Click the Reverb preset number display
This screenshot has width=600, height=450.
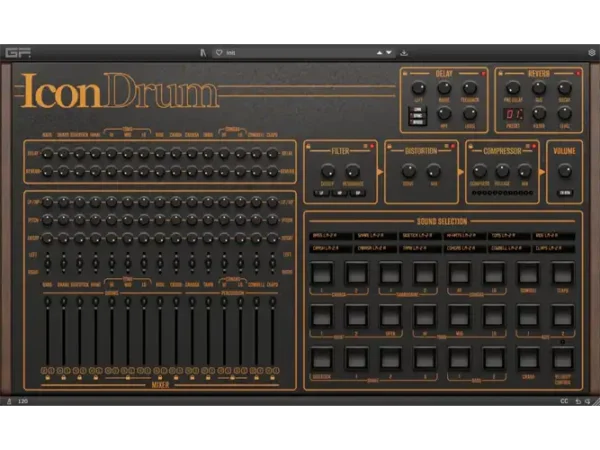(513, 114)
